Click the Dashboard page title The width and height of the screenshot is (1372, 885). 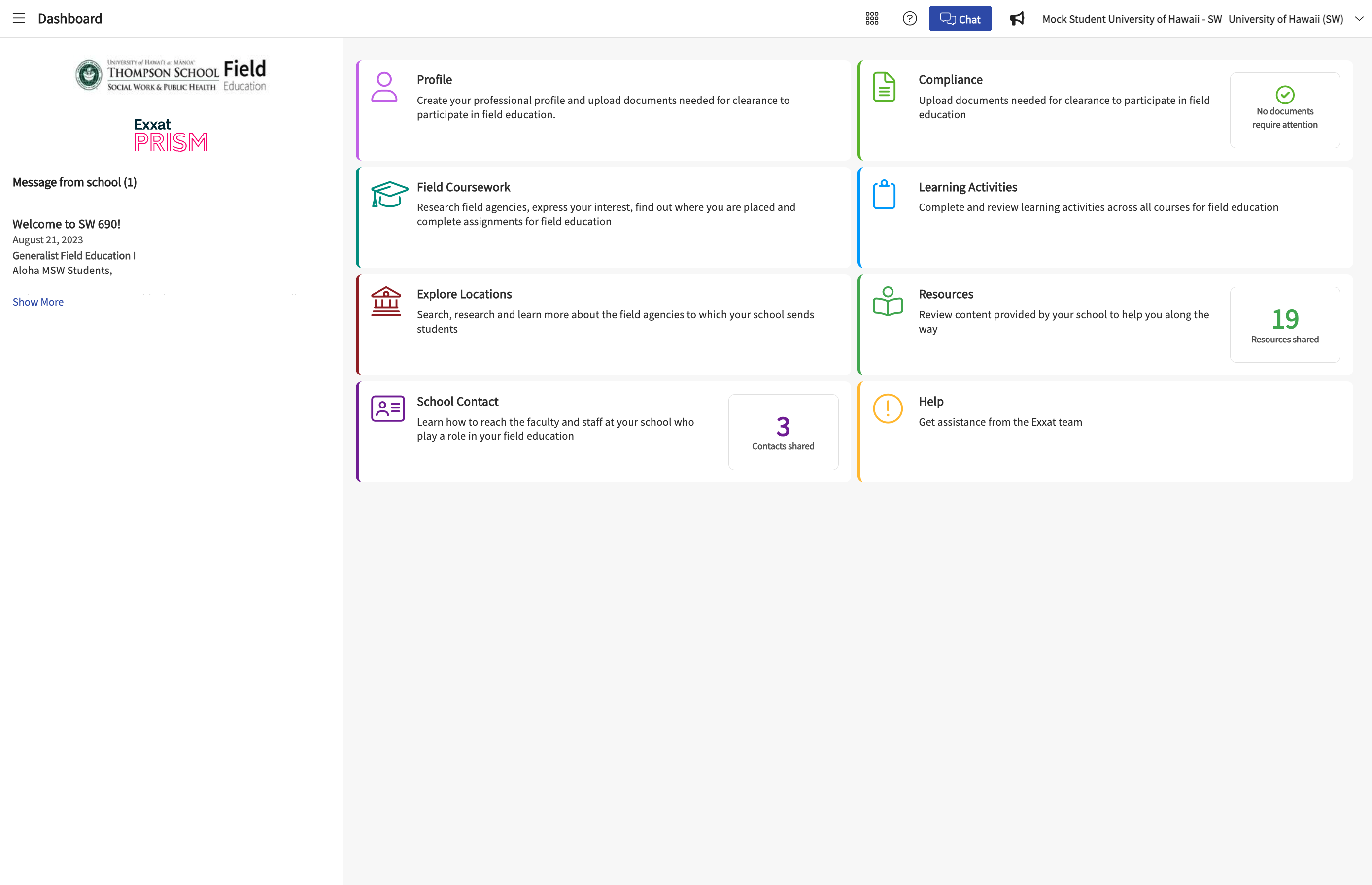click(69, 18)
